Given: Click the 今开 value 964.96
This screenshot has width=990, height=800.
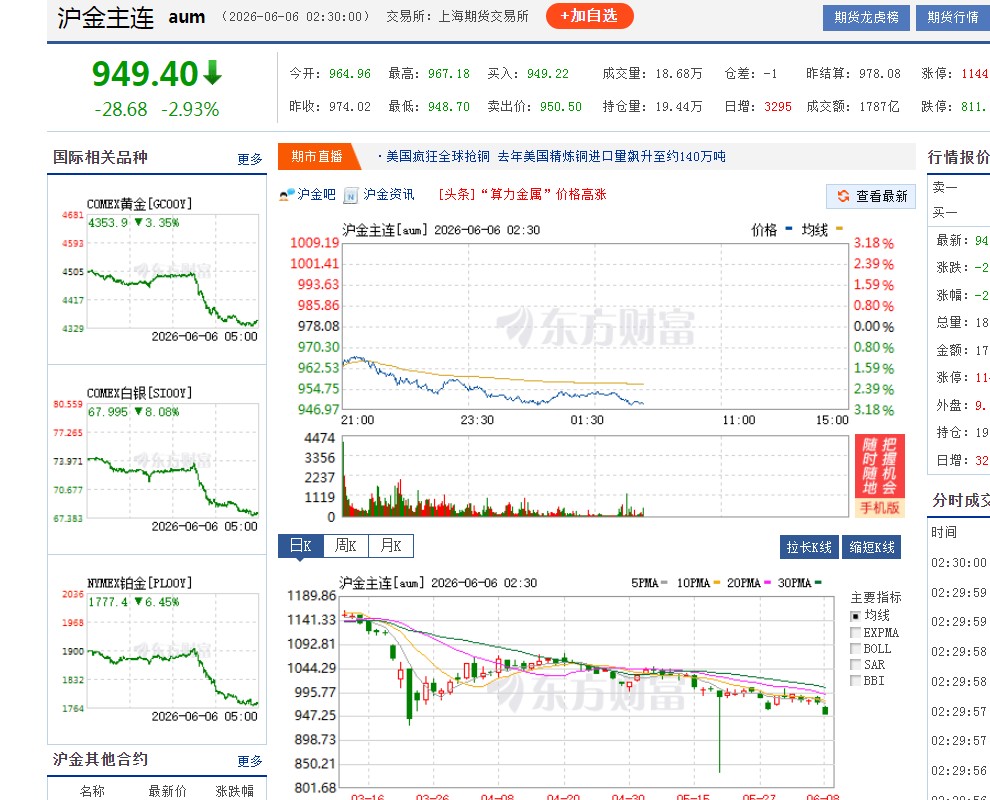Looking at the screenshot, I should (x=350, y=73).
